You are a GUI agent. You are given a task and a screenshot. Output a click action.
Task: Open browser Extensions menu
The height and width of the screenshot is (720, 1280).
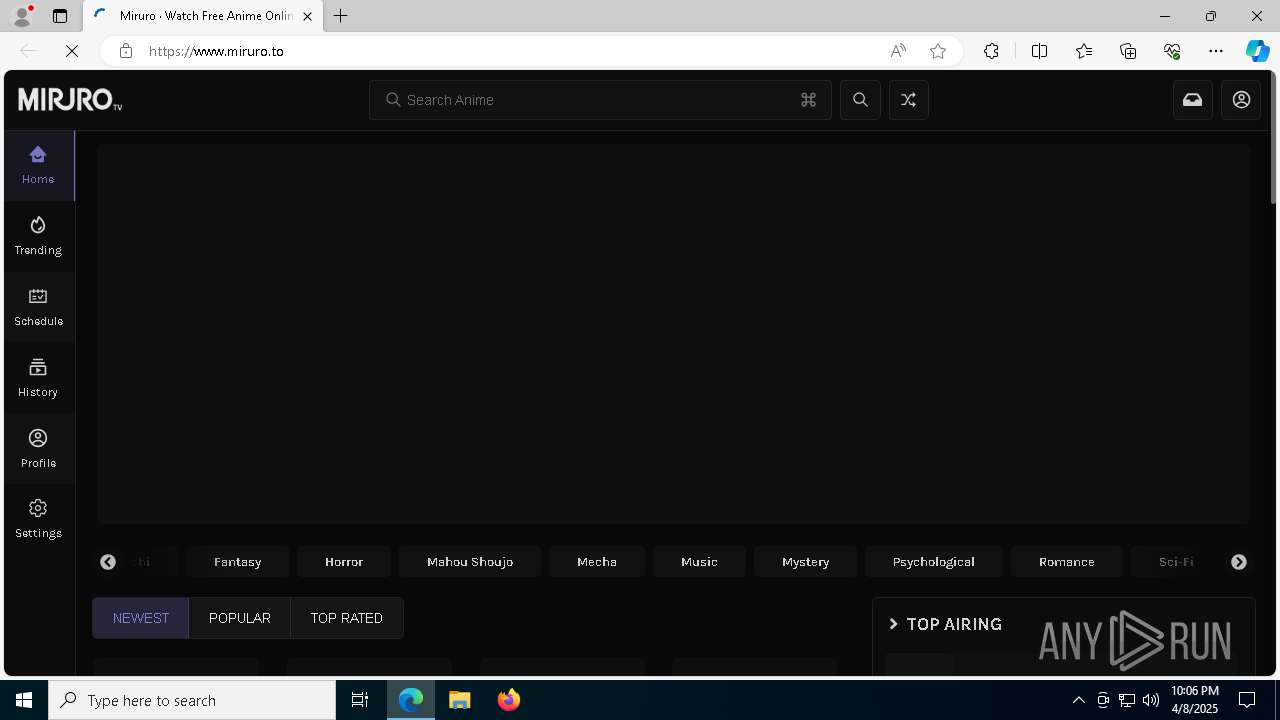click(991, 51)
